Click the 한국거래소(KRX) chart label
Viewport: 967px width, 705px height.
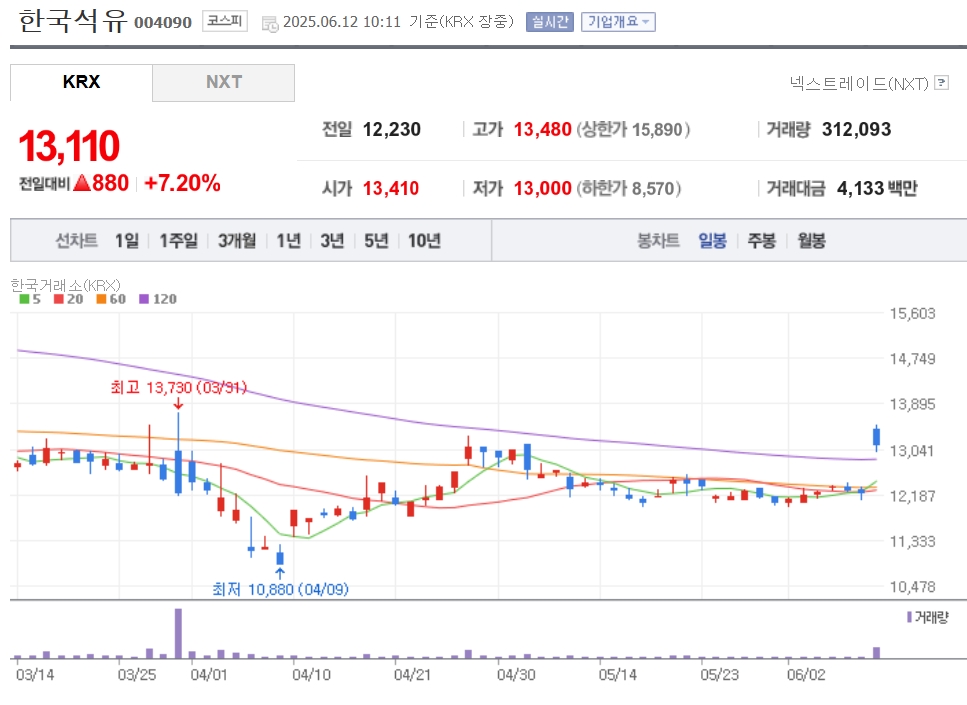[65, 285]
